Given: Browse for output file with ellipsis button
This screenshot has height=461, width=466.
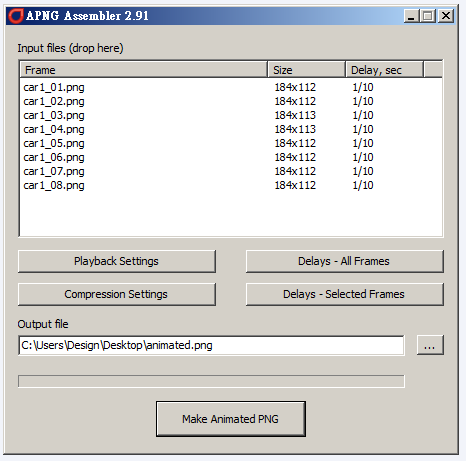Looking at the screenshot, I should pyautogui.click(x=430, y=345).
